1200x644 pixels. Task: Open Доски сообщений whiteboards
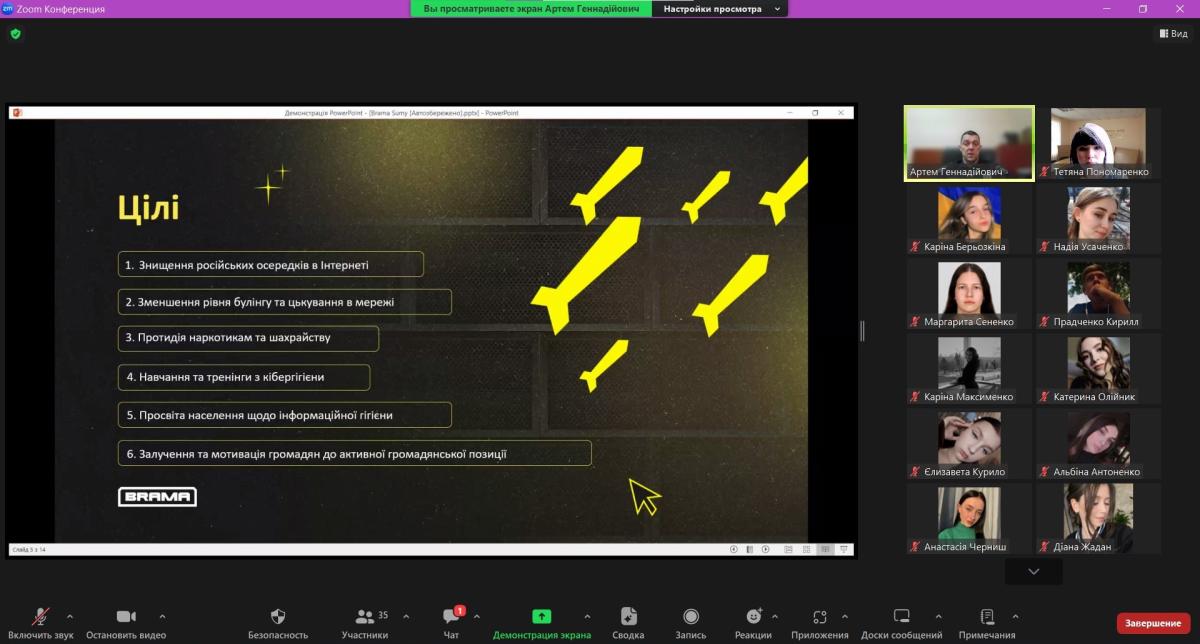pos(901,623)
